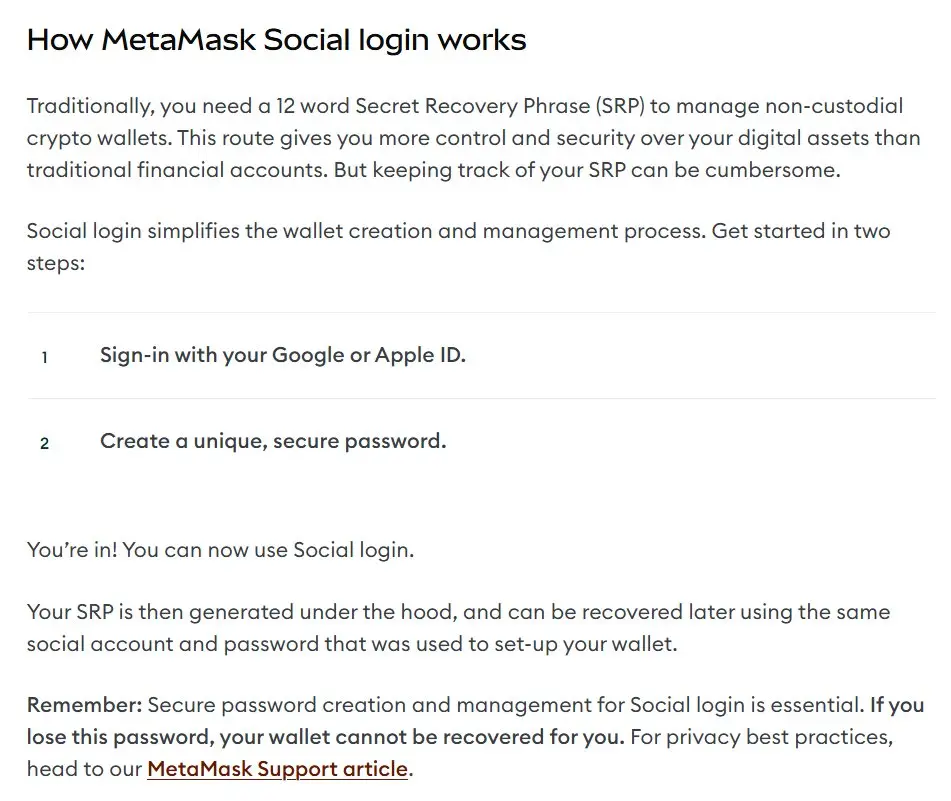Click 'For privacy best practices' sentence
This screenshot has width=951, height=801.
762,737
